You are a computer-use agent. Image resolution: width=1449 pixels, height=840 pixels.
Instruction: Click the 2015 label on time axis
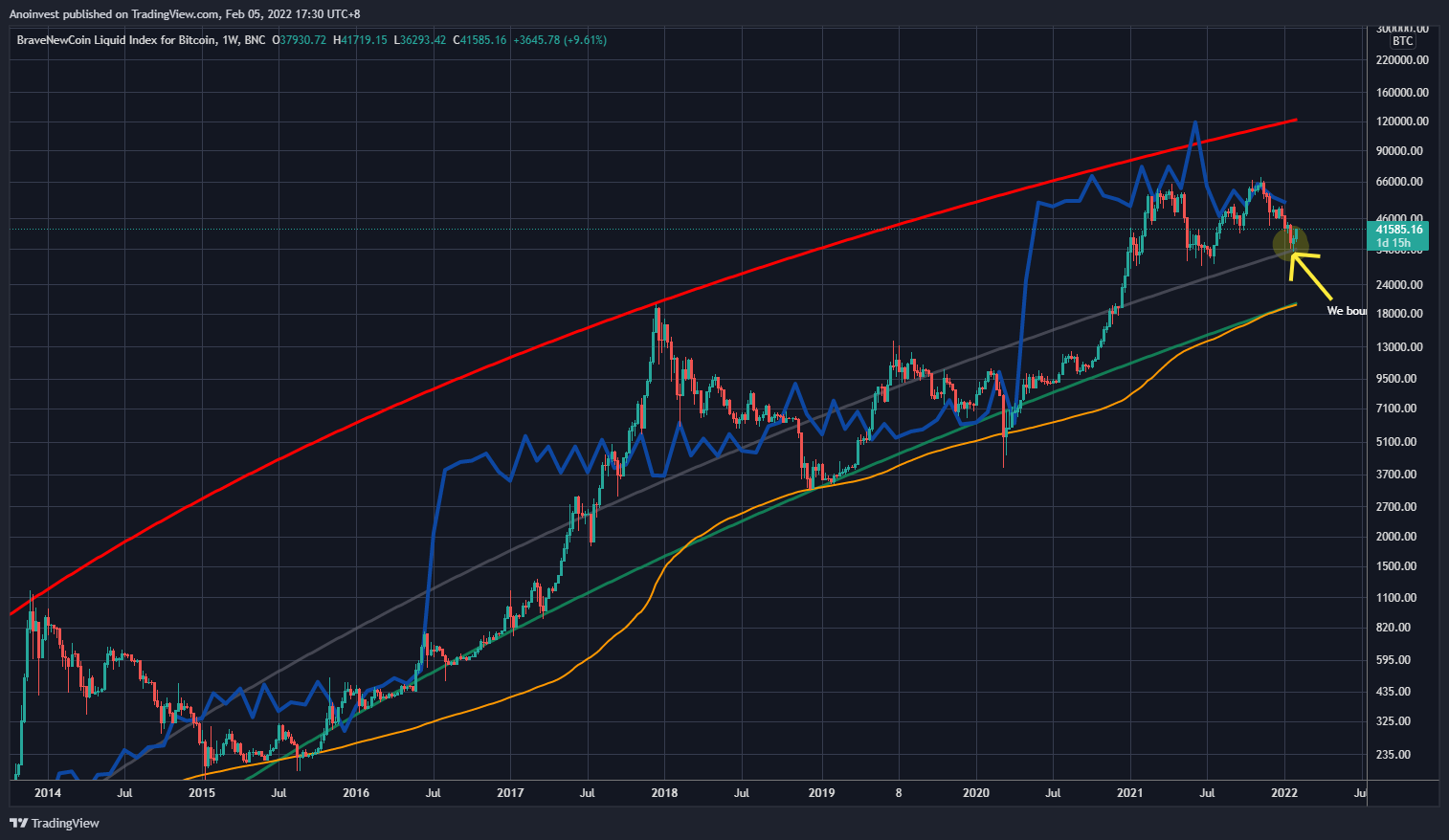[x=202, y=793]
